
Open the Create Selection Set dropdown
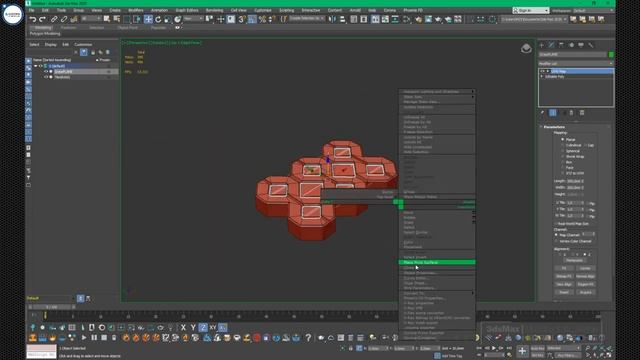tap(307, 19)
